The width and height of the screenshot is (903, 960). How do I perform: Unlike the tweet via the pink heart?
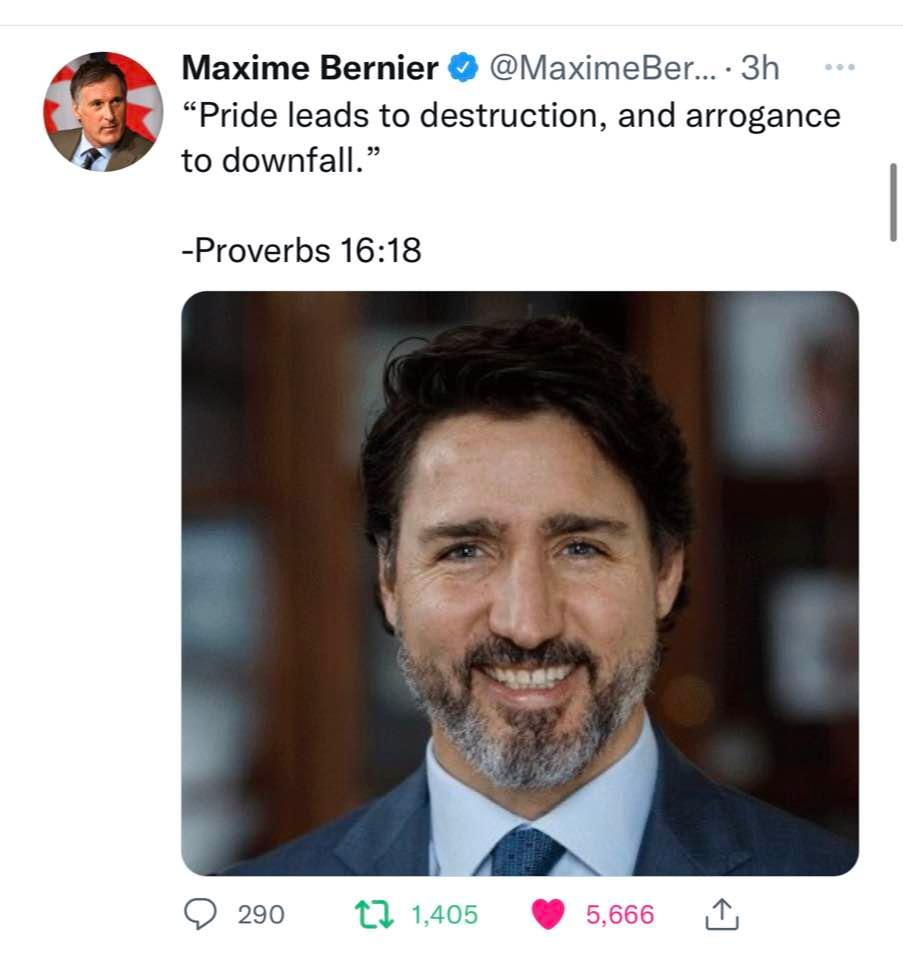pyautogui.click(x=548, y=913)
